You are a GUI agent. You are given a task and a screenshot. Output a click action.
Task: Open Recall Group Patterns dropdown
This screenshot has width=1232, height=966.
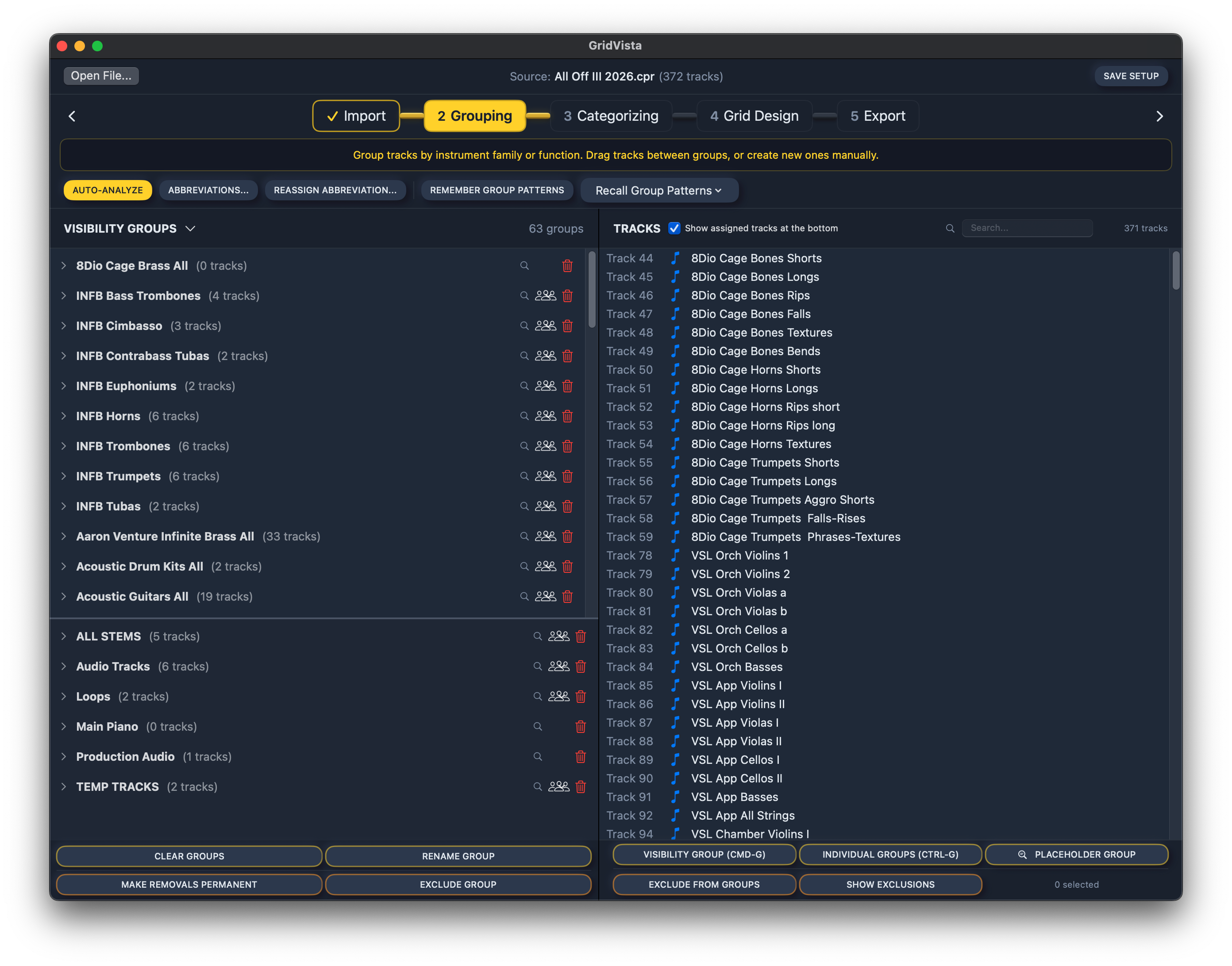pyautogui.click(x=659, y=191)
